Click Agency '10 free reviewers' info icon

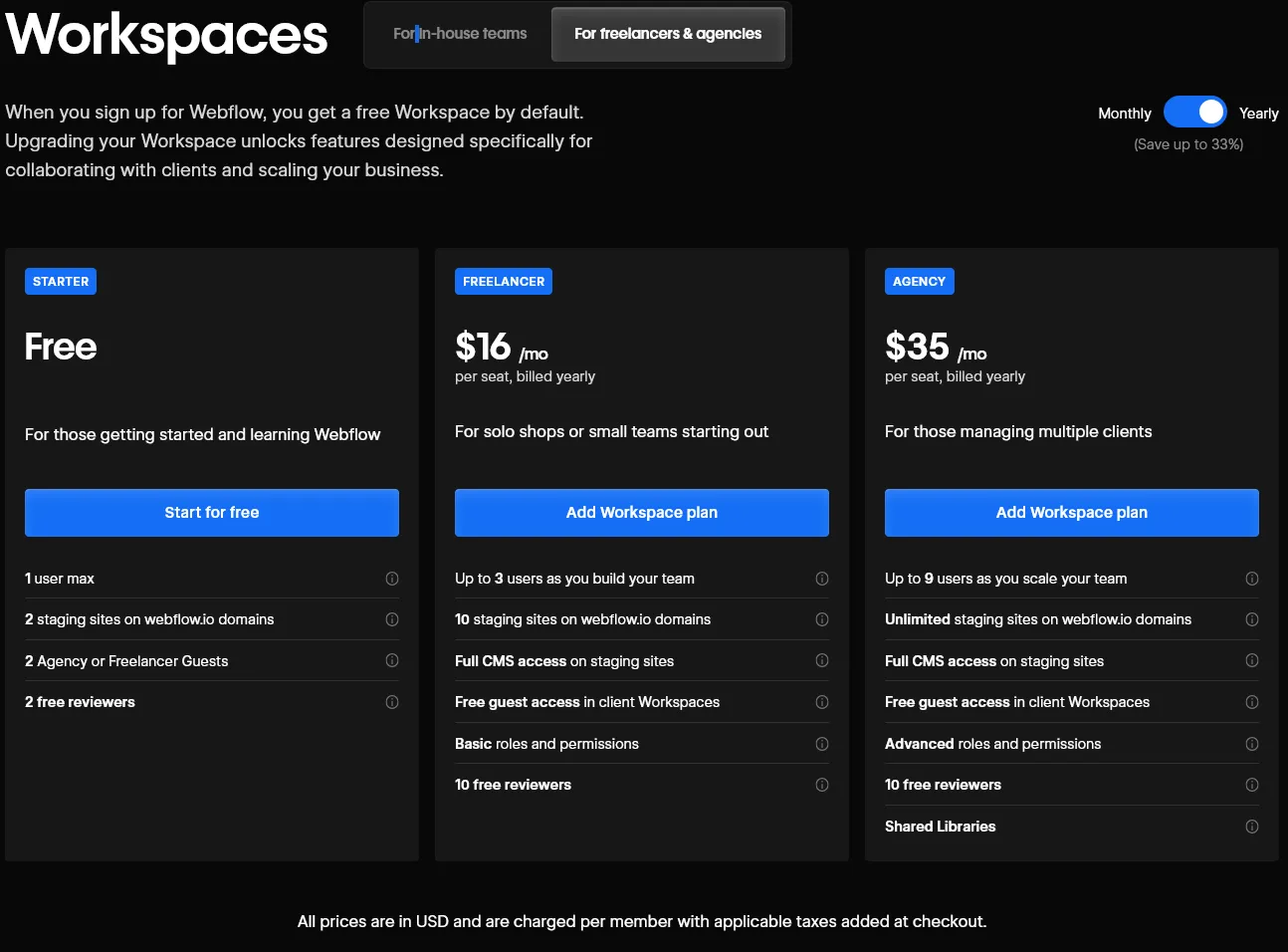pos(1252,785)
